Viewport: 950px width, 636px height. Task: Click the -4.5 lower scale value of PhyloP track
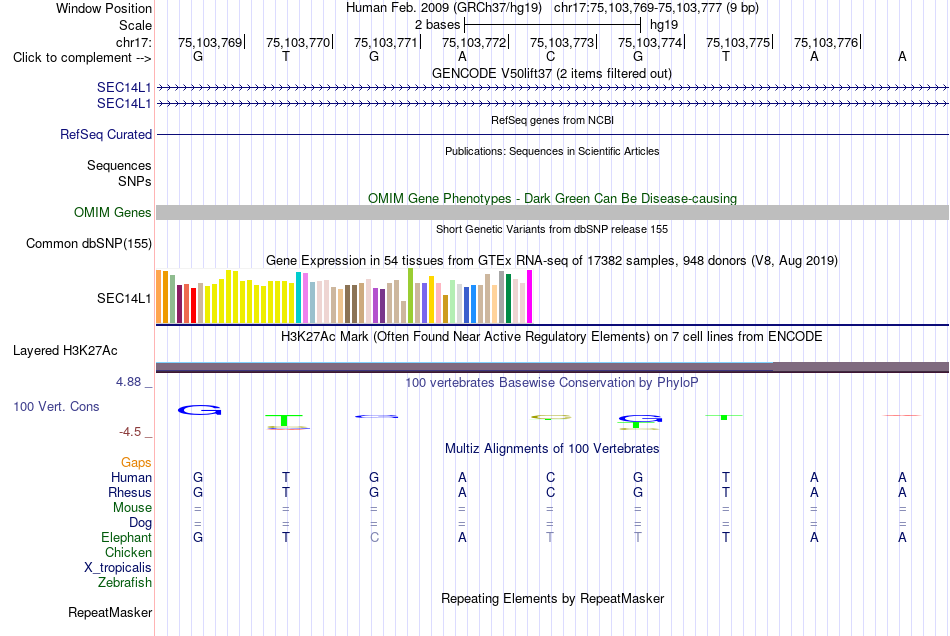click(130, 431)
